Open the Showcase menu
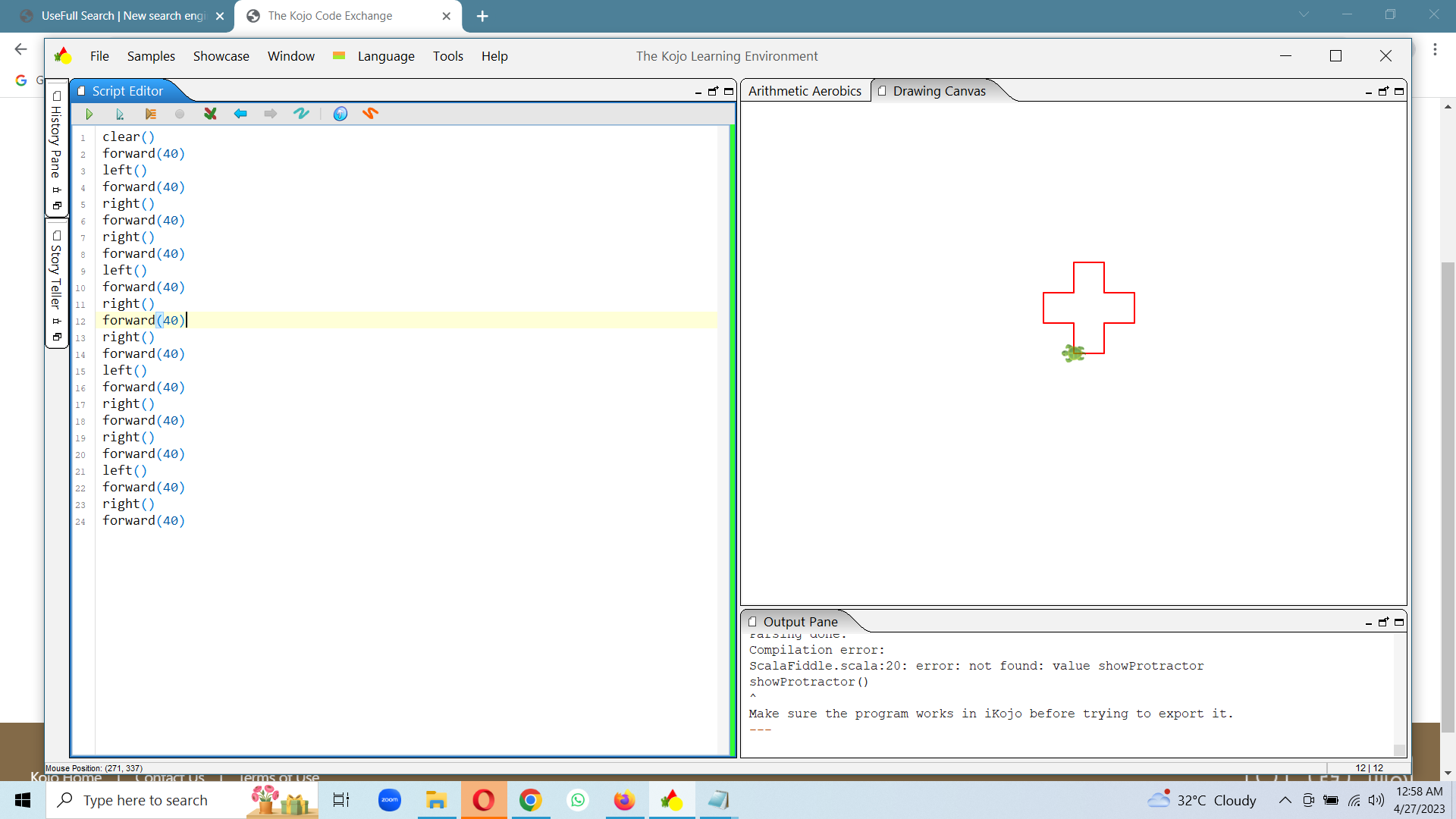Screen dimensions: 1456x819 [221, 56]
